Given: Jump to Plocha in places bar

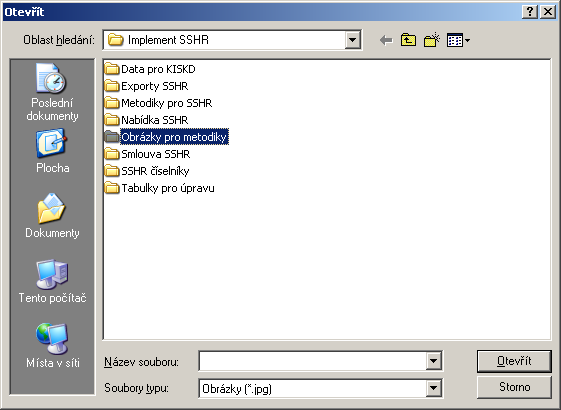Looking at the screenshot, I should (52, 152).
